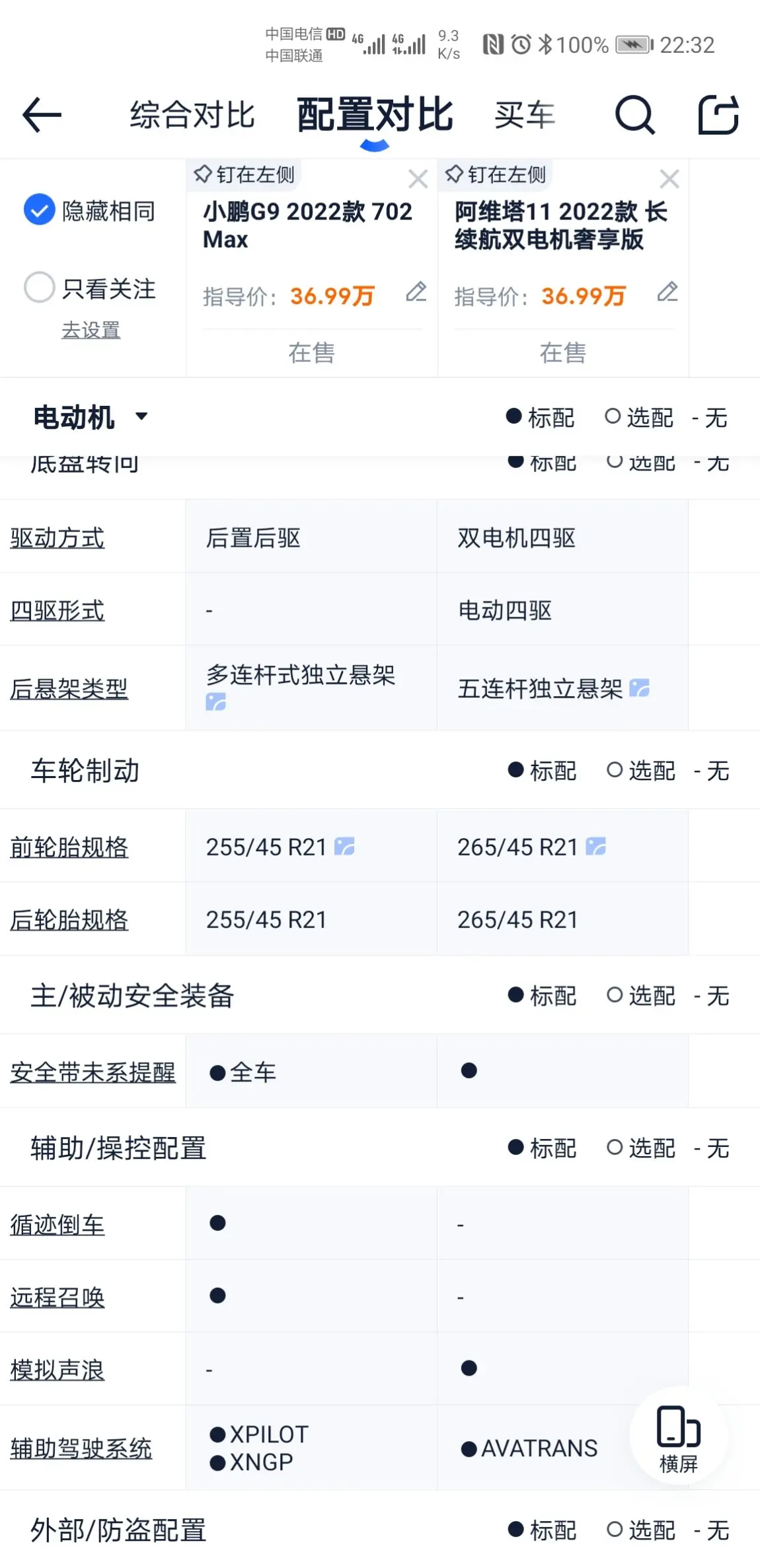Pin 小鹏G9 column to left side

click(x=244, y=175)
